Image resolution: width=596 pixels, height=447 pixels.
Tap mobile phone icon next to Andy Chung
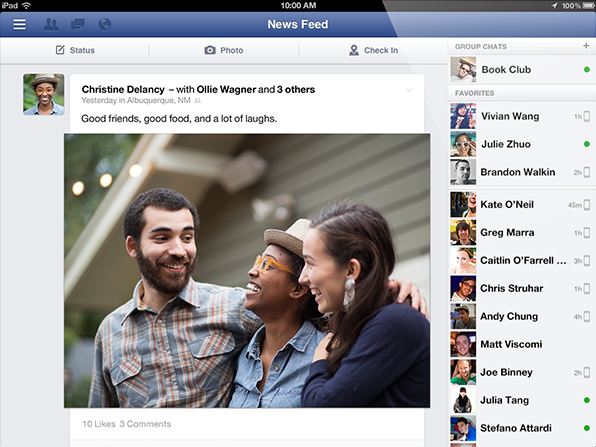pos(587,316)
